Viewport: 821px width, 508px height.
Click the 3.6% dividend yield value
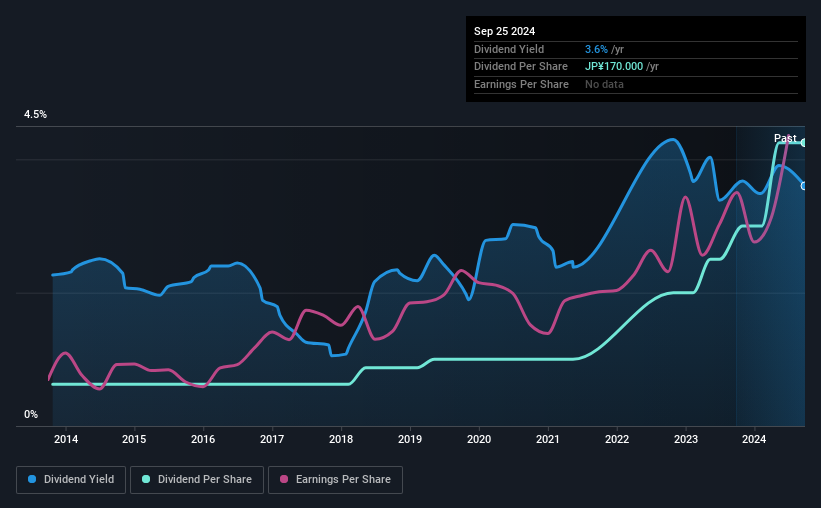[596, 49]
